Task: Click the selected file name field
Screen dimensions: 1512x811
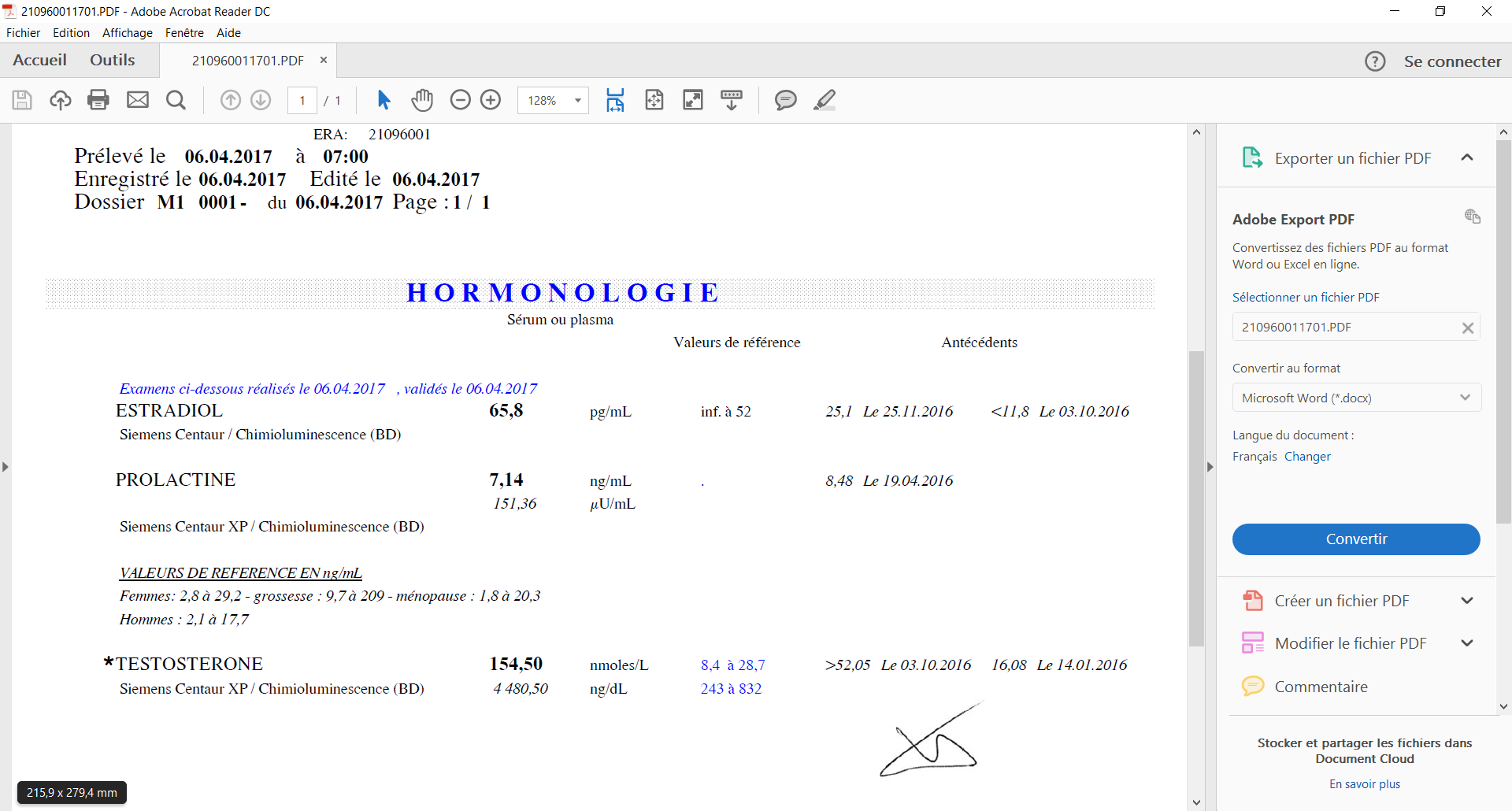Action: [1356, 327]
